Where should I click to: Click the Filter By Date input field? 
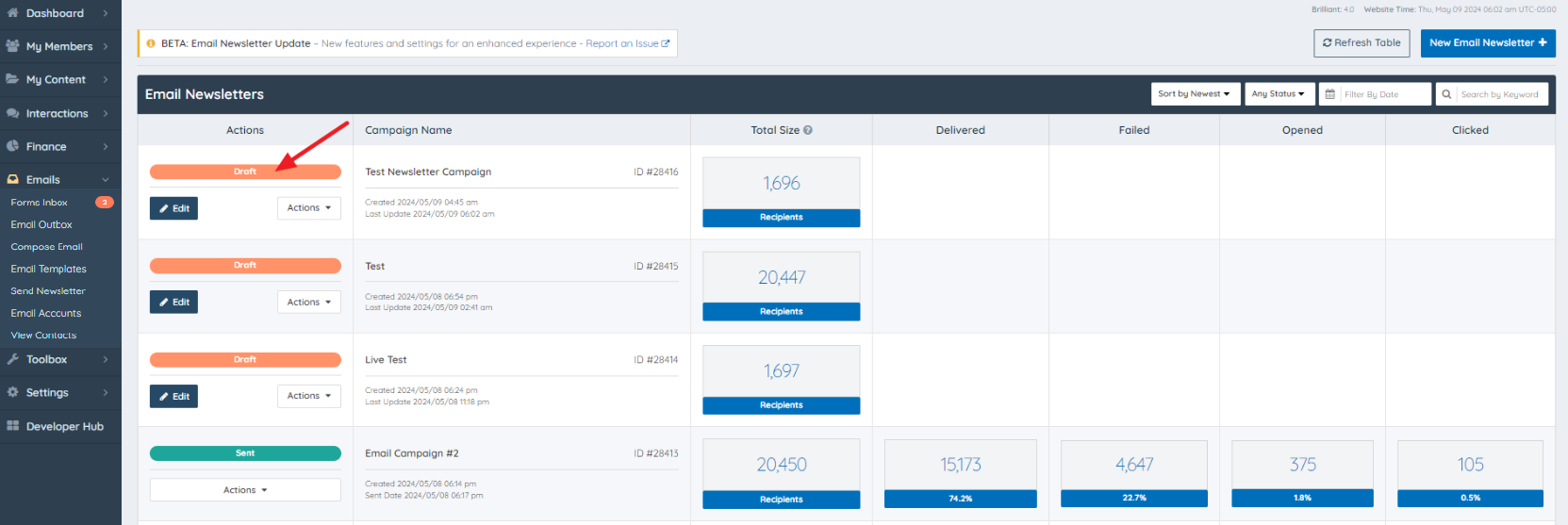point(1375,94)
